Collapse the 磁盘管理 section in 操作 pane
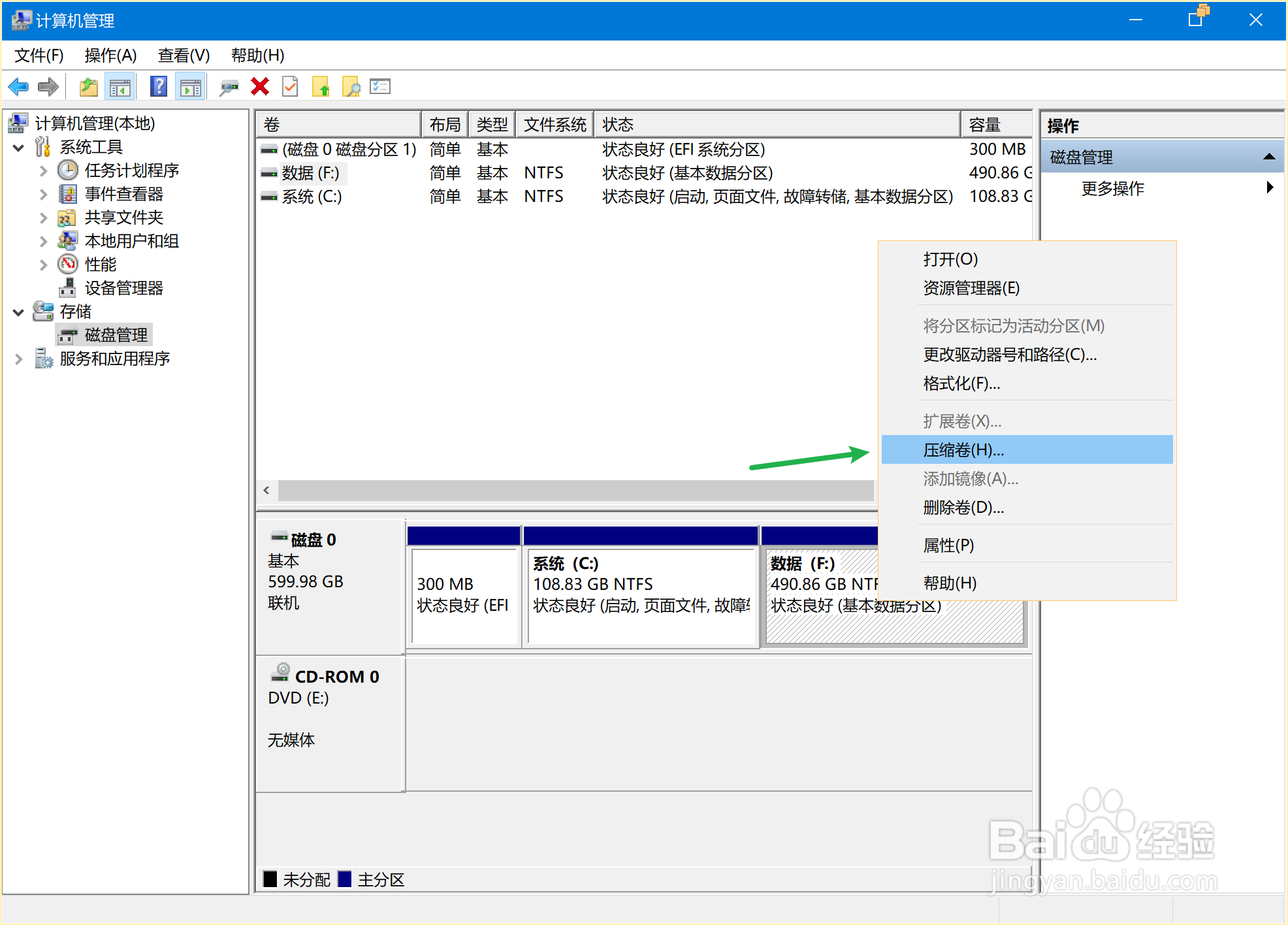 click(1268, 157)
